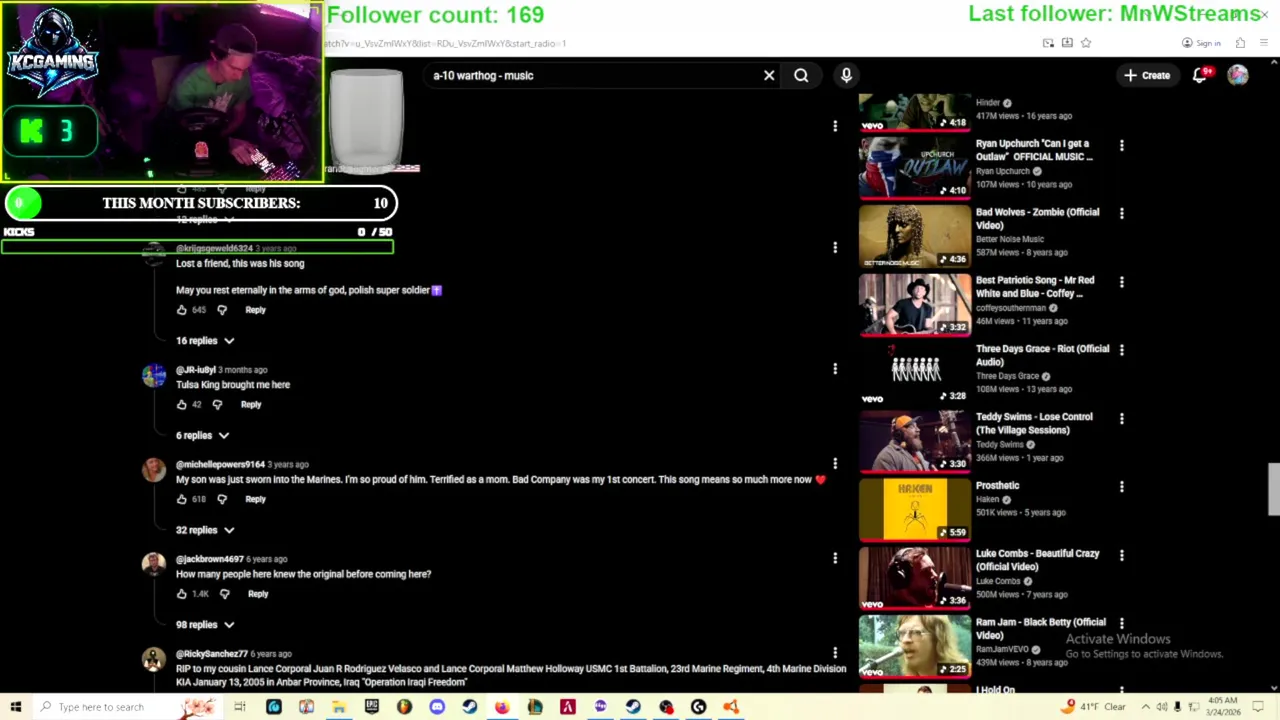Screen dimensions: 1280x720
Task: Click the YouTube search magnifier button
Action: tap(801, 75)
